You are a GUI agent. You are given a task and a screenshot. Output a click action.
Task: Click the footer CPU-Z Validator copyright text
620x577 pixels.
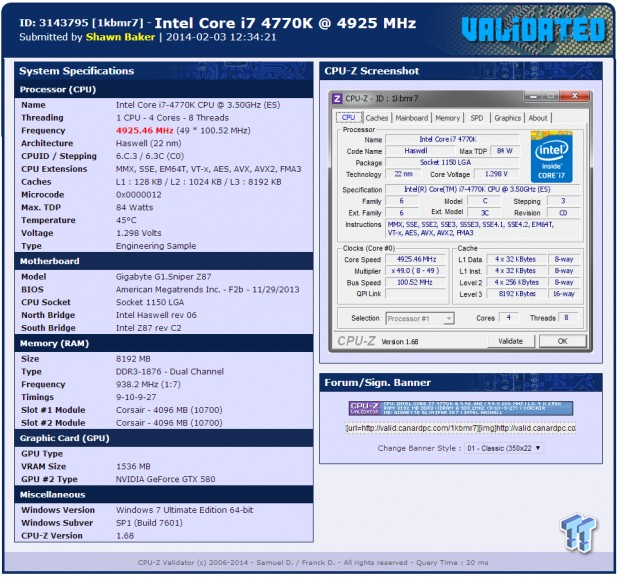point(313,562)
